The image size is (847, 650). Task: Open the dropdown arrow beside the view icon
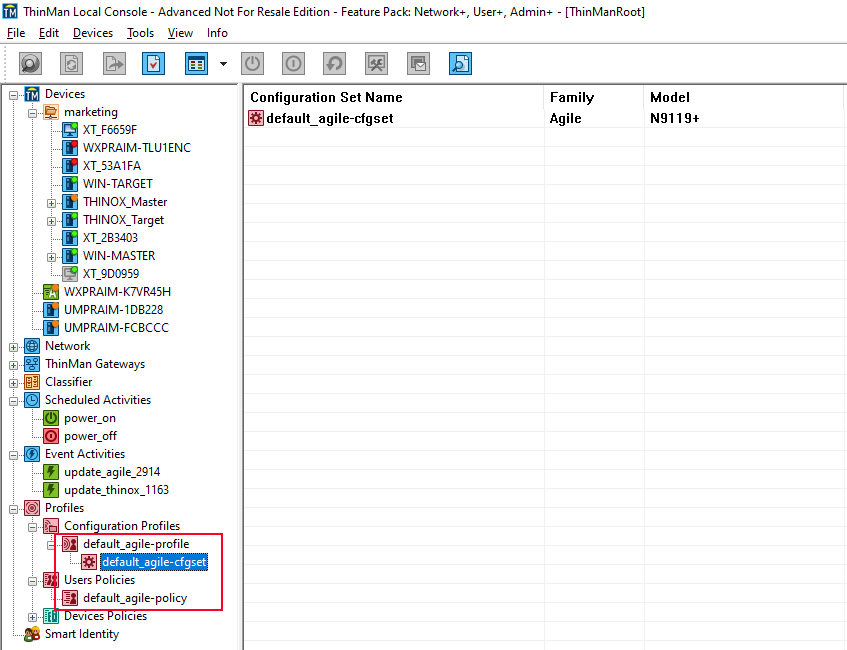(x=223, y=64)
